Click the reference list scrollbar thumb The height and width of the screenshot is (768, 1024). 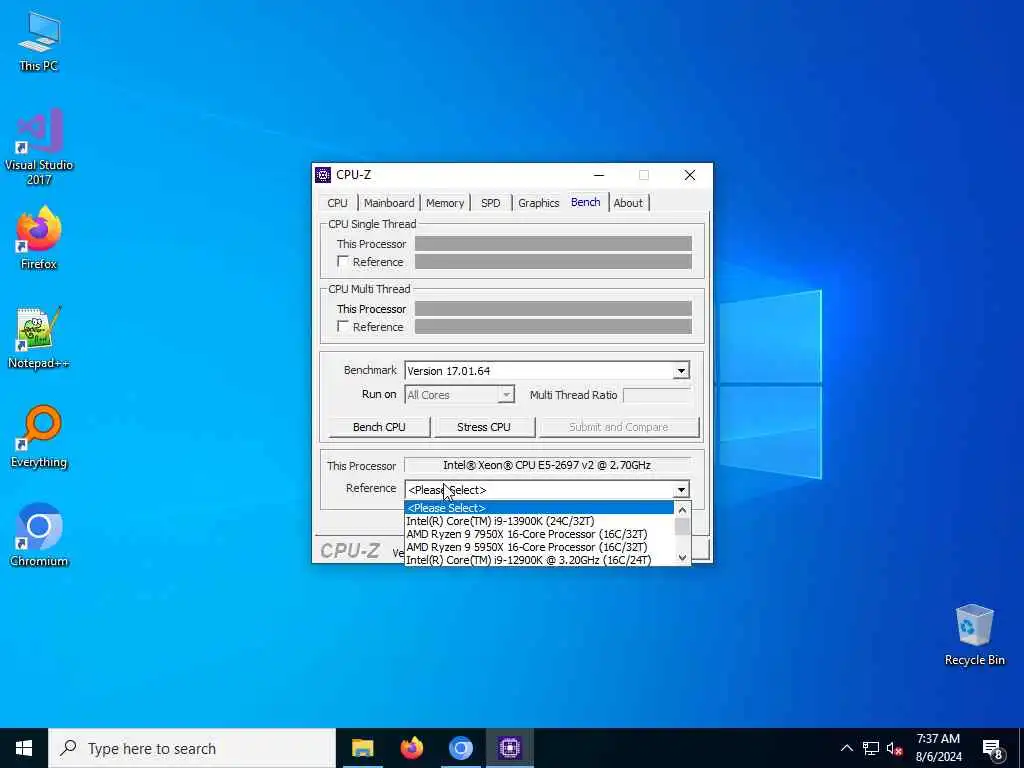(682, 526)
